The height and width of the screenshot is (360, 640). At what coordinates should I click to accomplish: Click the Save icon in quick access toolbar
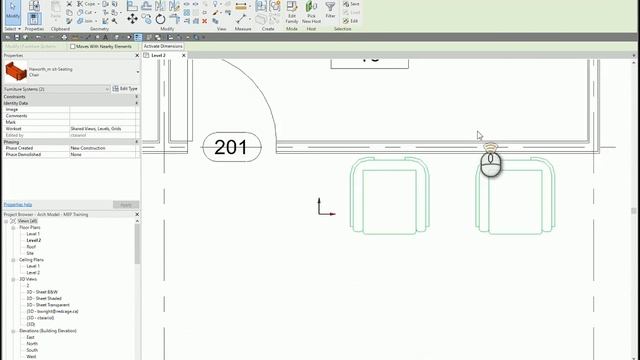[17, 37]
